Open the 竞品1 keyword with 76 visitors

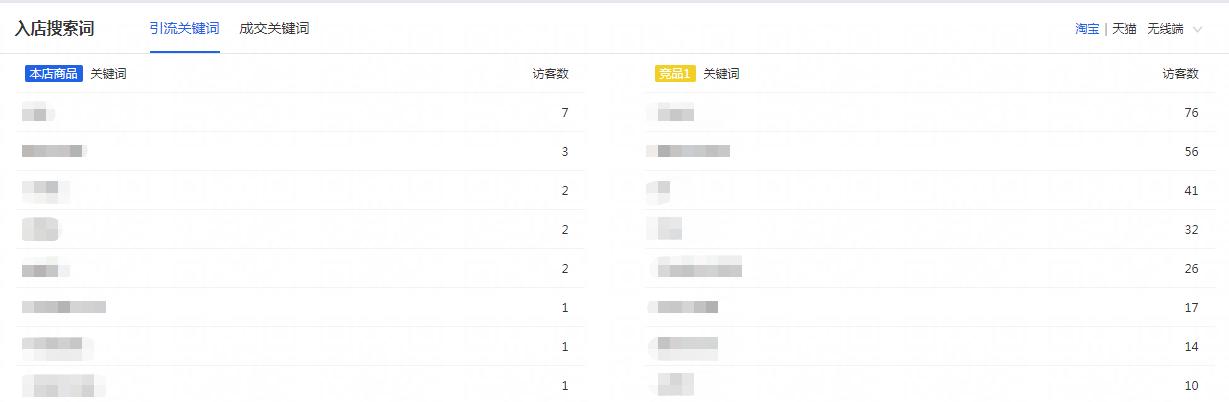pyautogui.click(x=672, y=113)
